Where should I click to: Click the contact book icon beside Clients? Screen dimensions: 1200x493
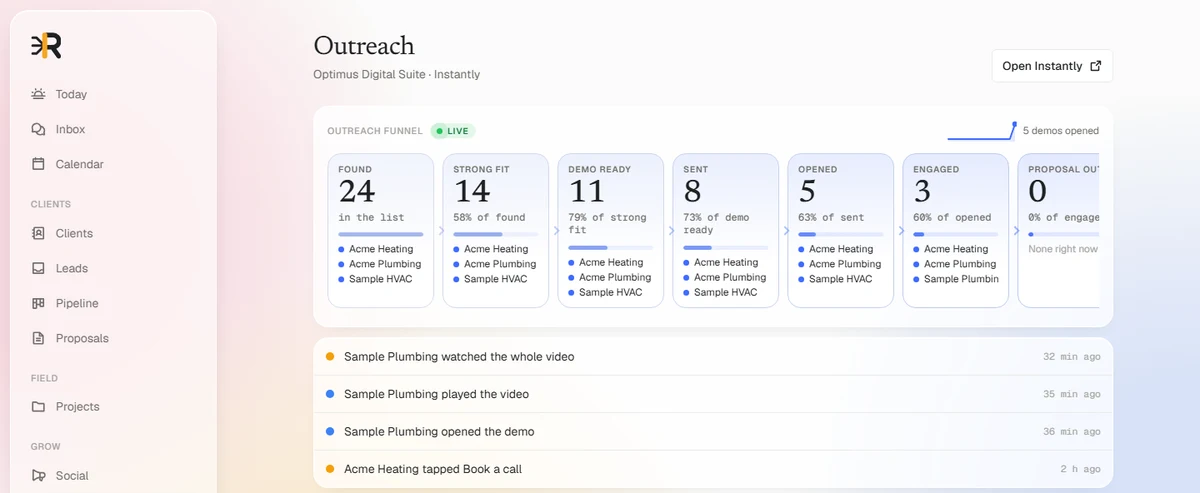(38, 233)
